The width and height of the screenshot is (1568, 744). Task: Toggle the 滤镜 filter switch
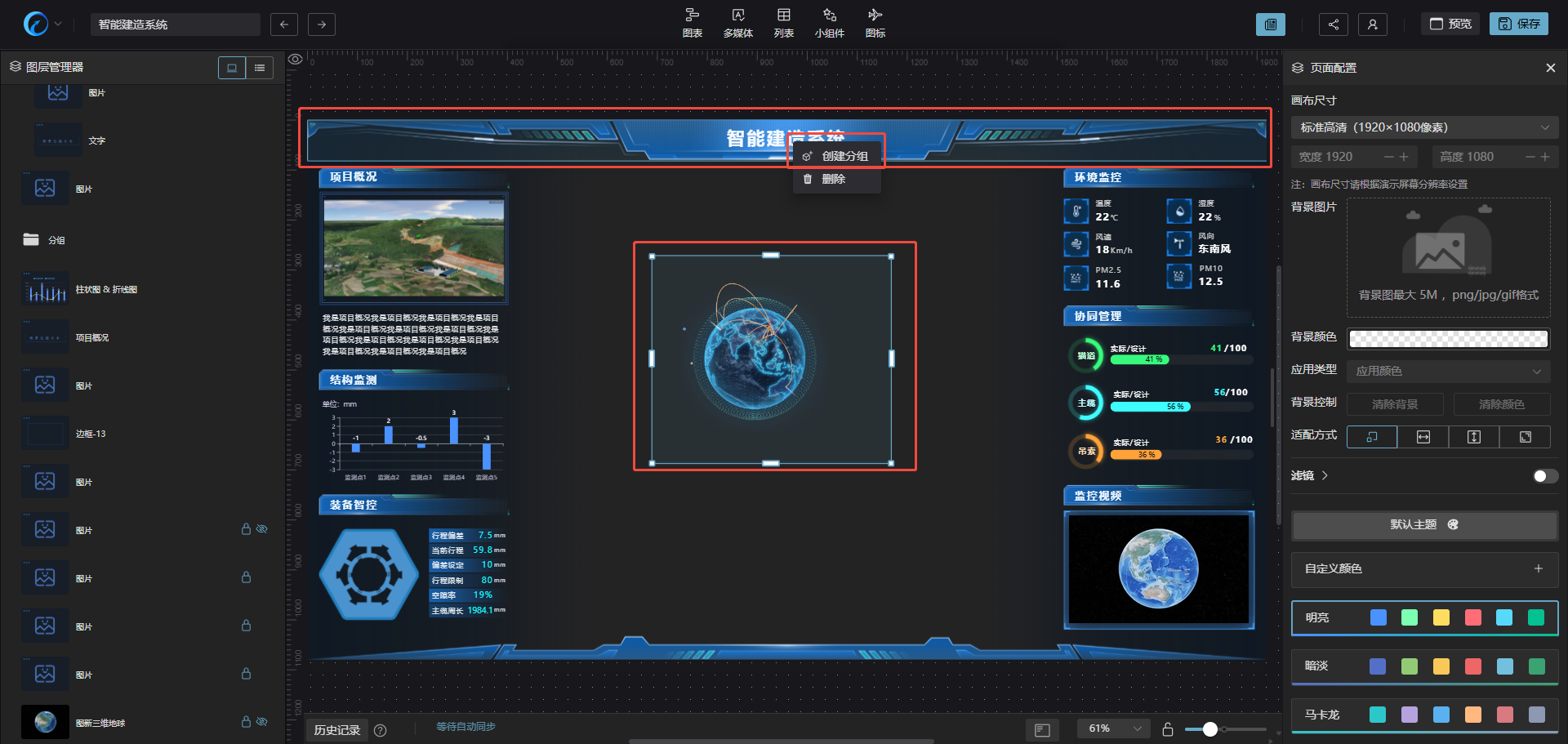pos(1544,476)
